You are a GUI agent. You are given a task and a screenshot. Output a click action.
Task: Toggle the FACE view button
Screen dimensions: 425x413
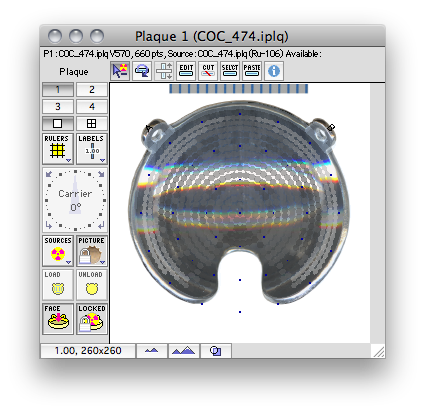coord(58,319)
